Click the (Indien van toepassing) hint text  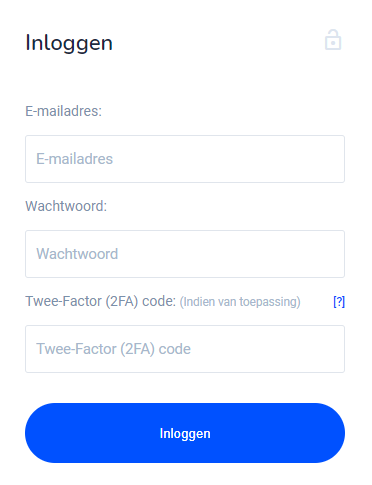[x=240, y=302]
